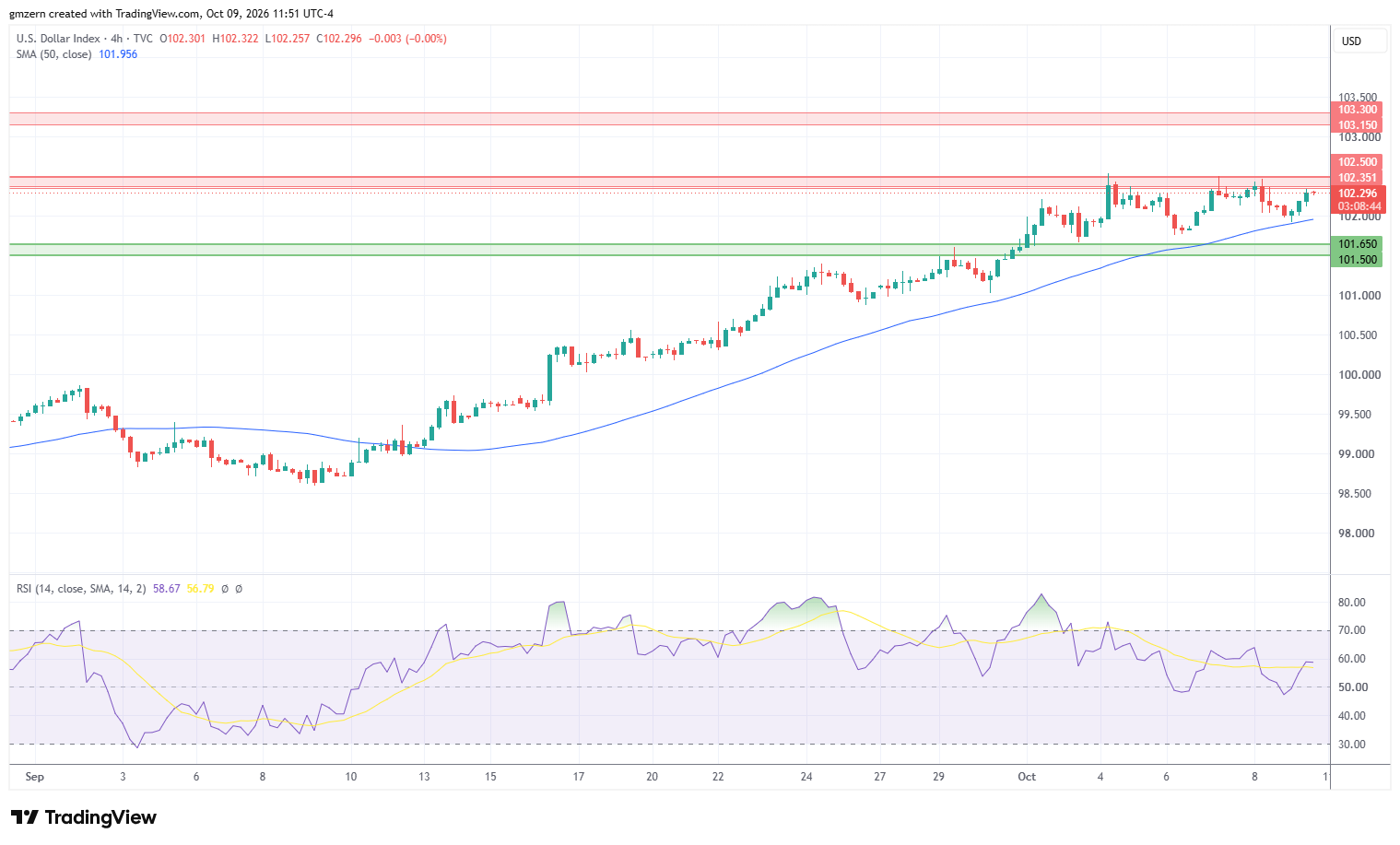Click the SMA (50, close) indicator legend

[54, 54]
